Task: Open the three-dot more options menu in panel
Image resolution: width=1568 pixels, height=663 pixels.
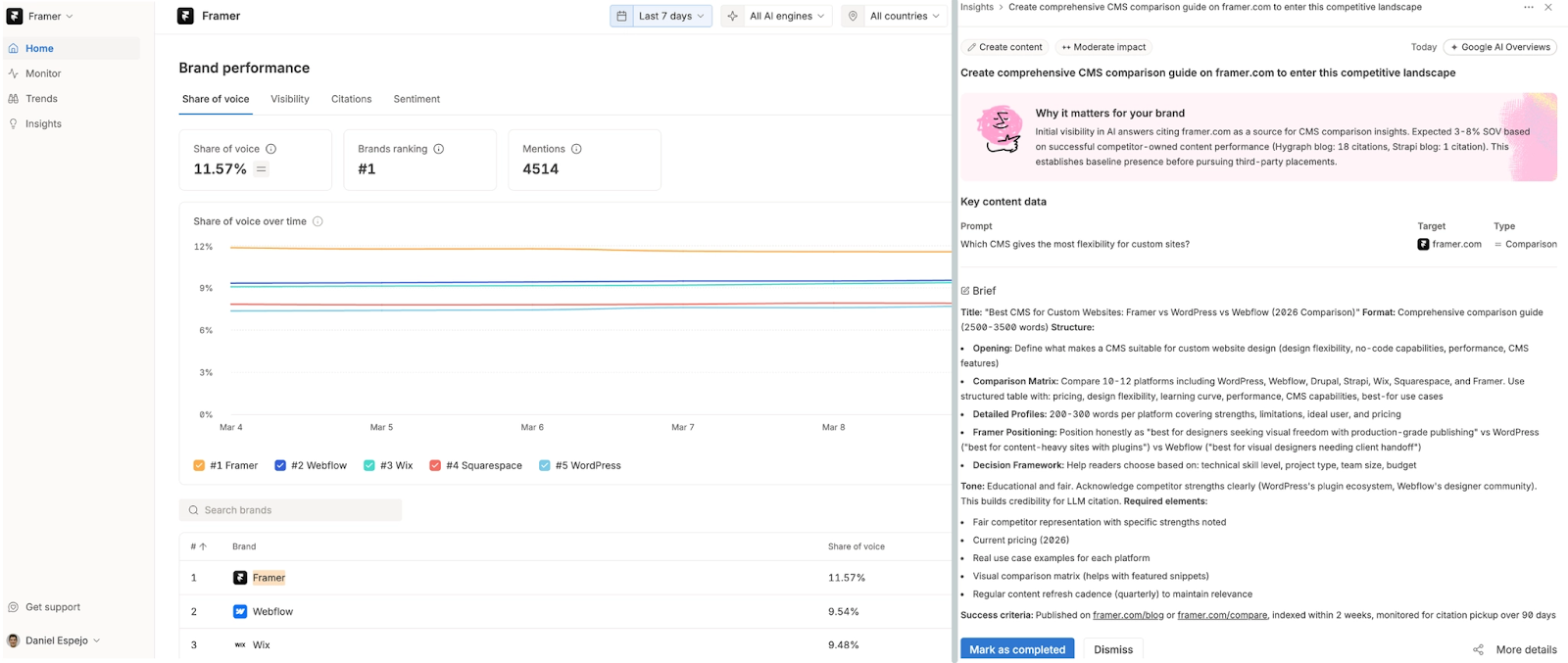Action: point(1529,7)
